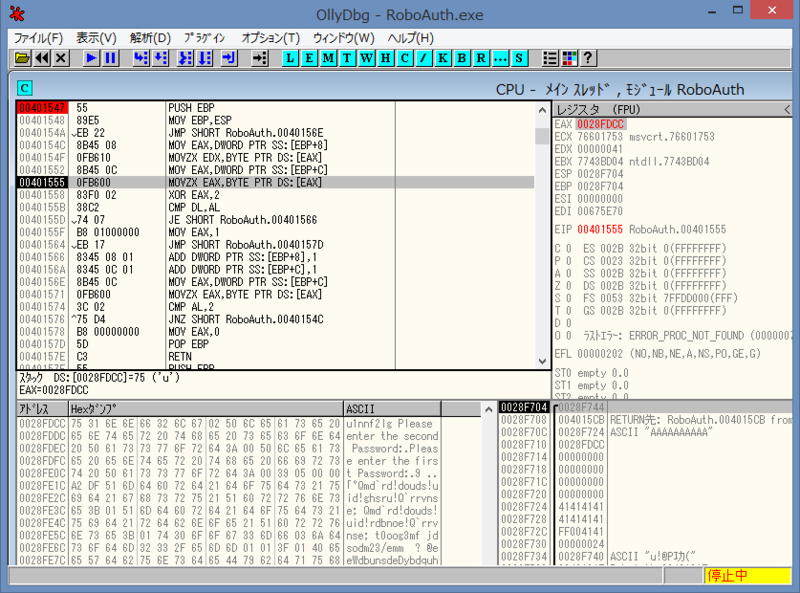
Task: Toggle the Z flag value
Action: click(569, 286)
